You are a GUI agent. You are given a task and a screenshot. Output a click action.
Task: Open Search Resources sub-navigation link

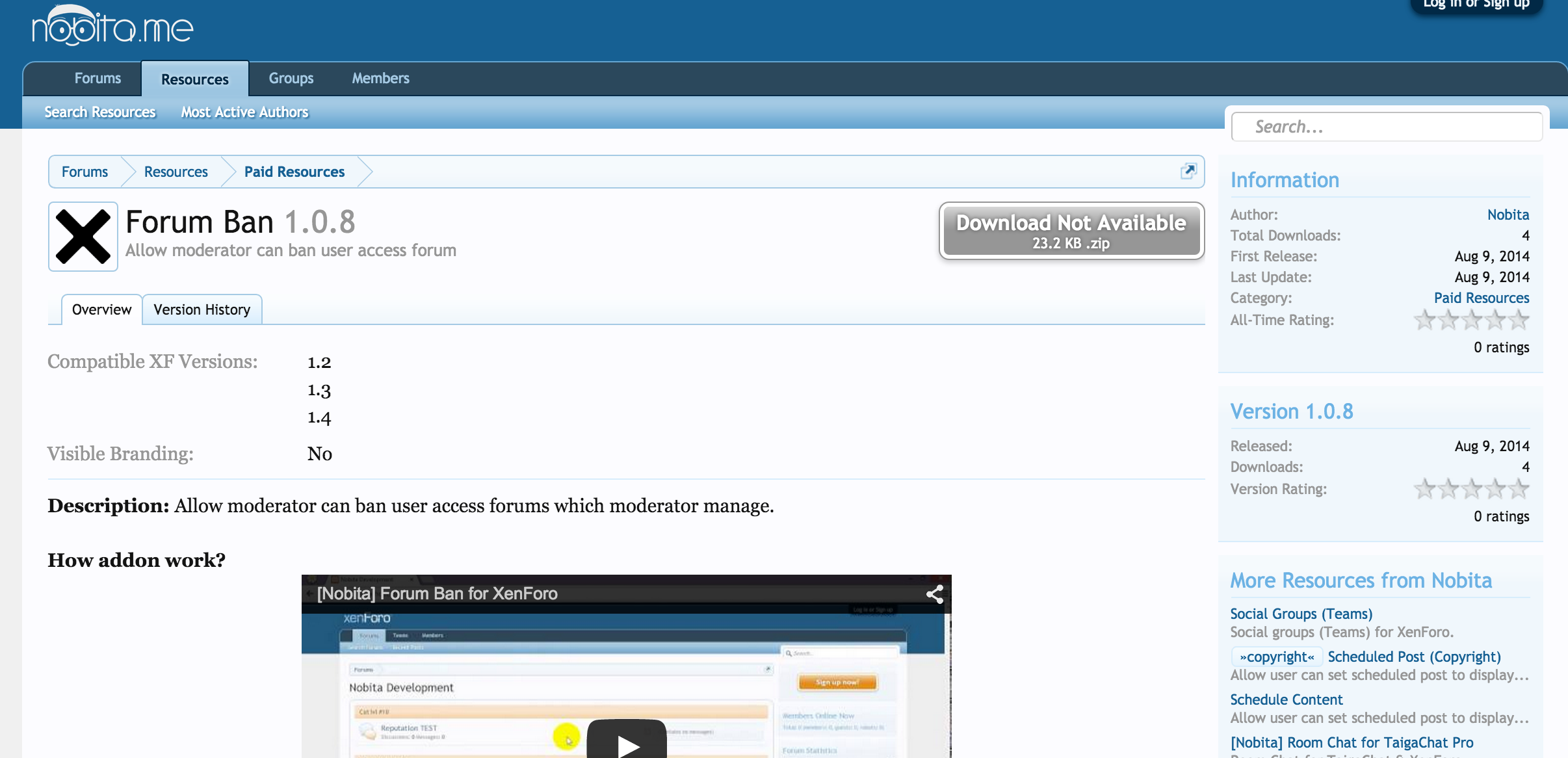point(100,112)
